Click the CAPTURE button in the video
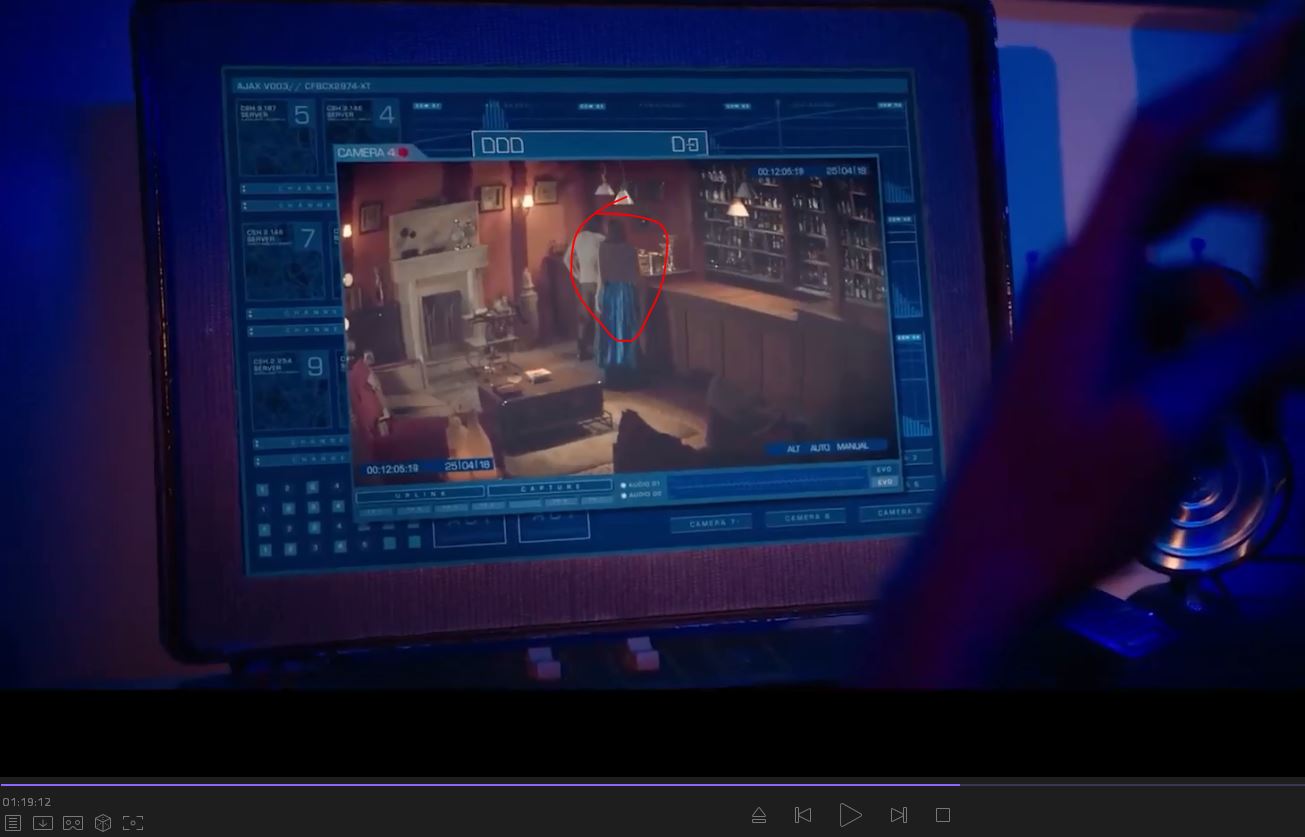This screenshot has height=837, width=1305. 550,487
